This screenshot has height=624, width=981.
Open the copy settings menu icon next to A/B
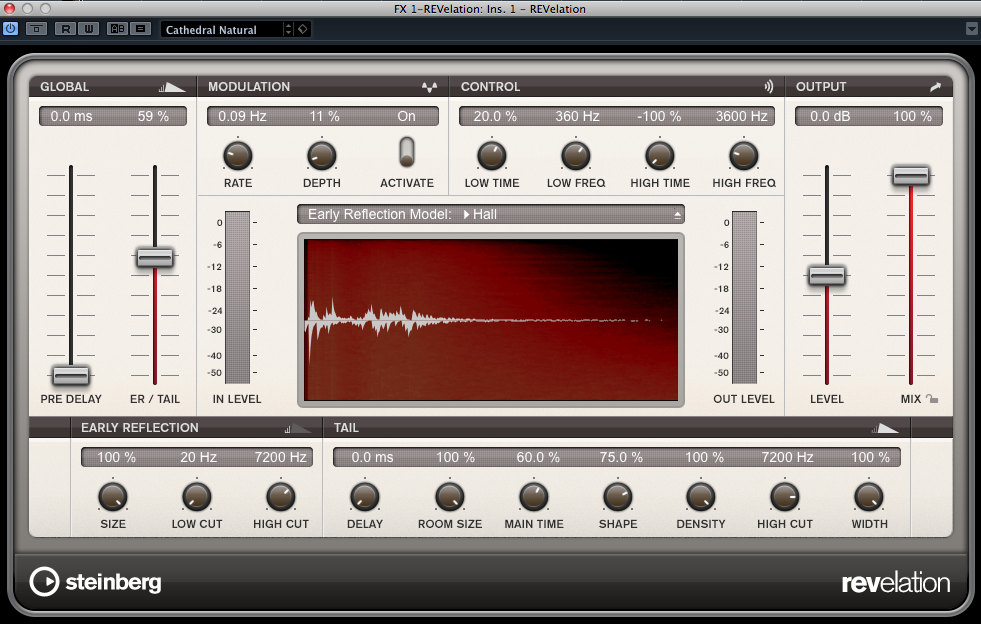click(141, 29)
